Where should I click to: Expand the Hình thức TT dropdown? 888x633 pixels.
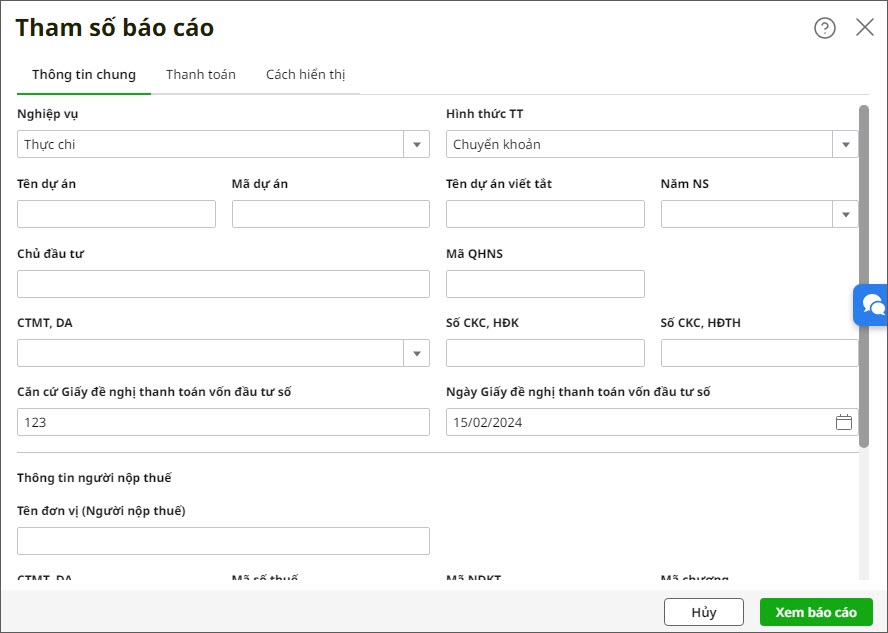click(846, 145)
